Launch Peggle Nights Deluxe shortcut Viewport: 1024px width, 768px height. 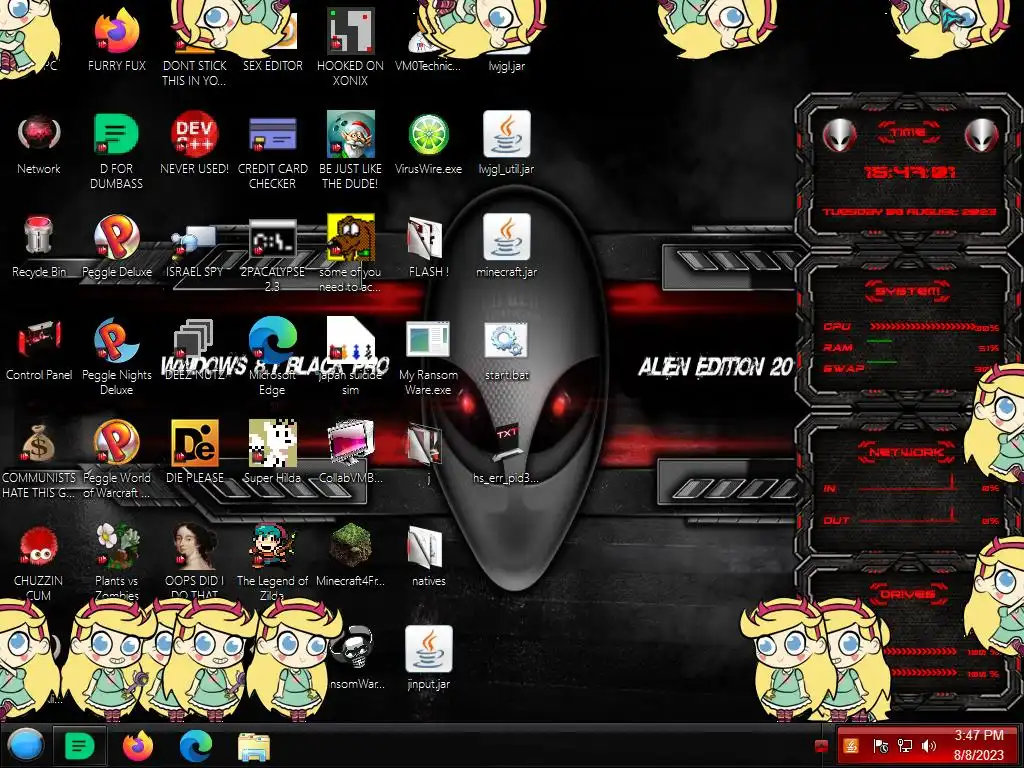tap(116, 340)
